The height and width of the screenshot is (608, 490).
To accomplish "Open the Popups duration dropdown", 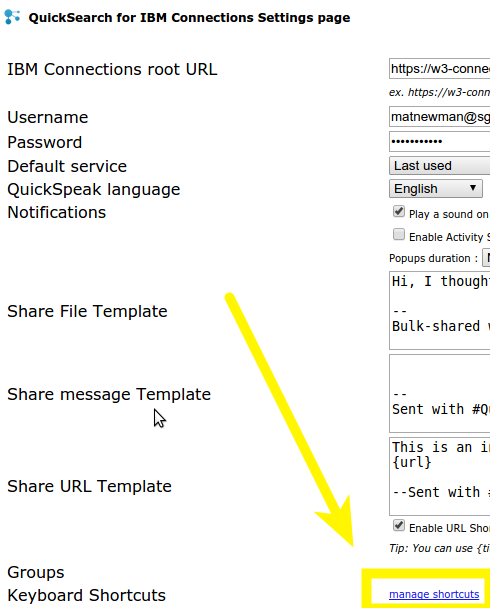I will click(x=486, y=258).
